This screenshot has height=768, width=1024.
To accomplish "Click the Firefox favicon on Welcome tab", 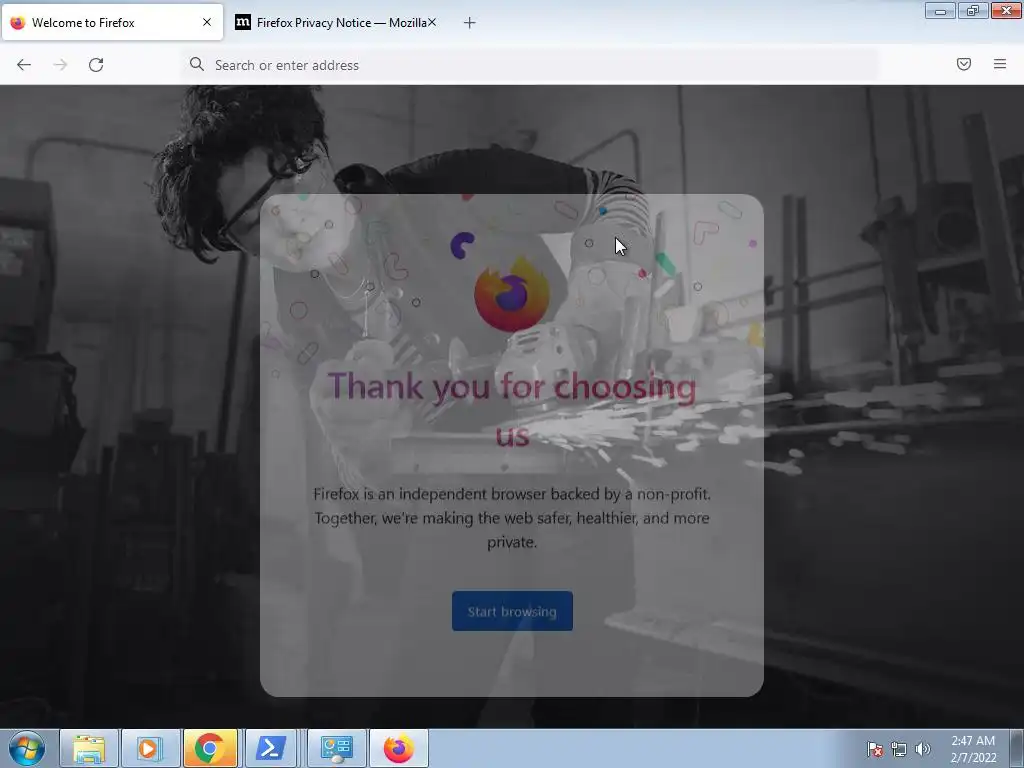I will 18,23.
